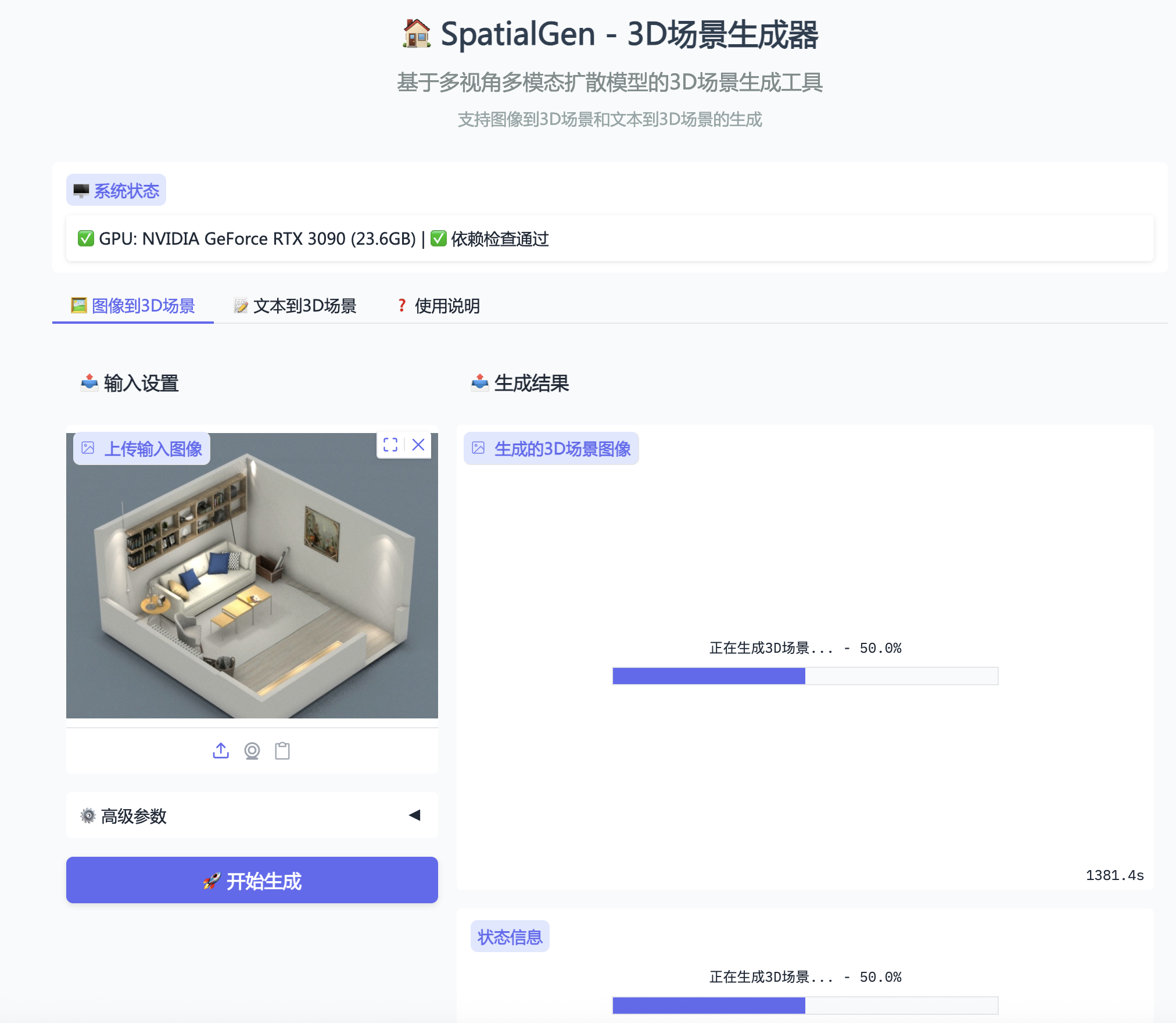This screenshot has width=1176, height=1023.
Task: Click progress bar in 生成结果 panel
Action: (805, 676)
